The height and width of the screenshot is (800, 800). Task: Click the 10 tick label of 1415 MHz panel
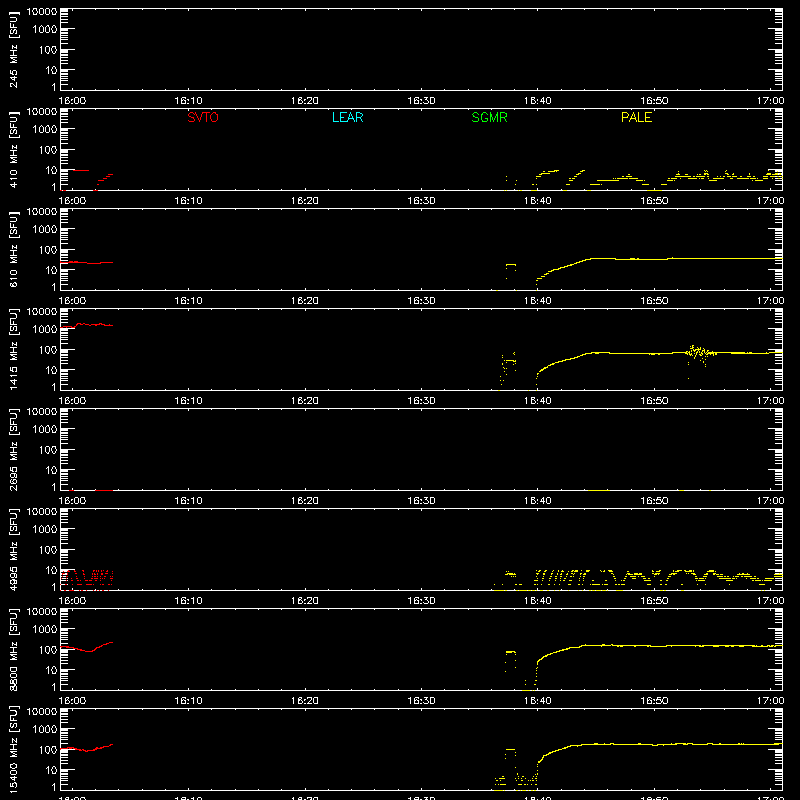click(51, 370)
